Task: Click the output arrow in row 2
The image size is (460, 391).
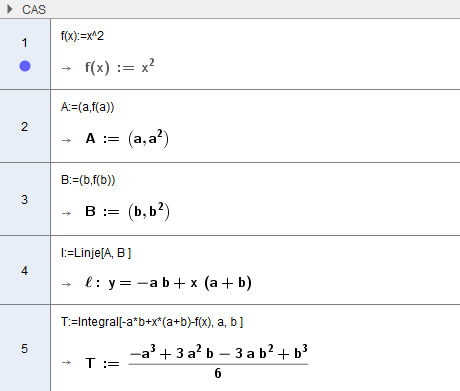Action: coord(67,140)
